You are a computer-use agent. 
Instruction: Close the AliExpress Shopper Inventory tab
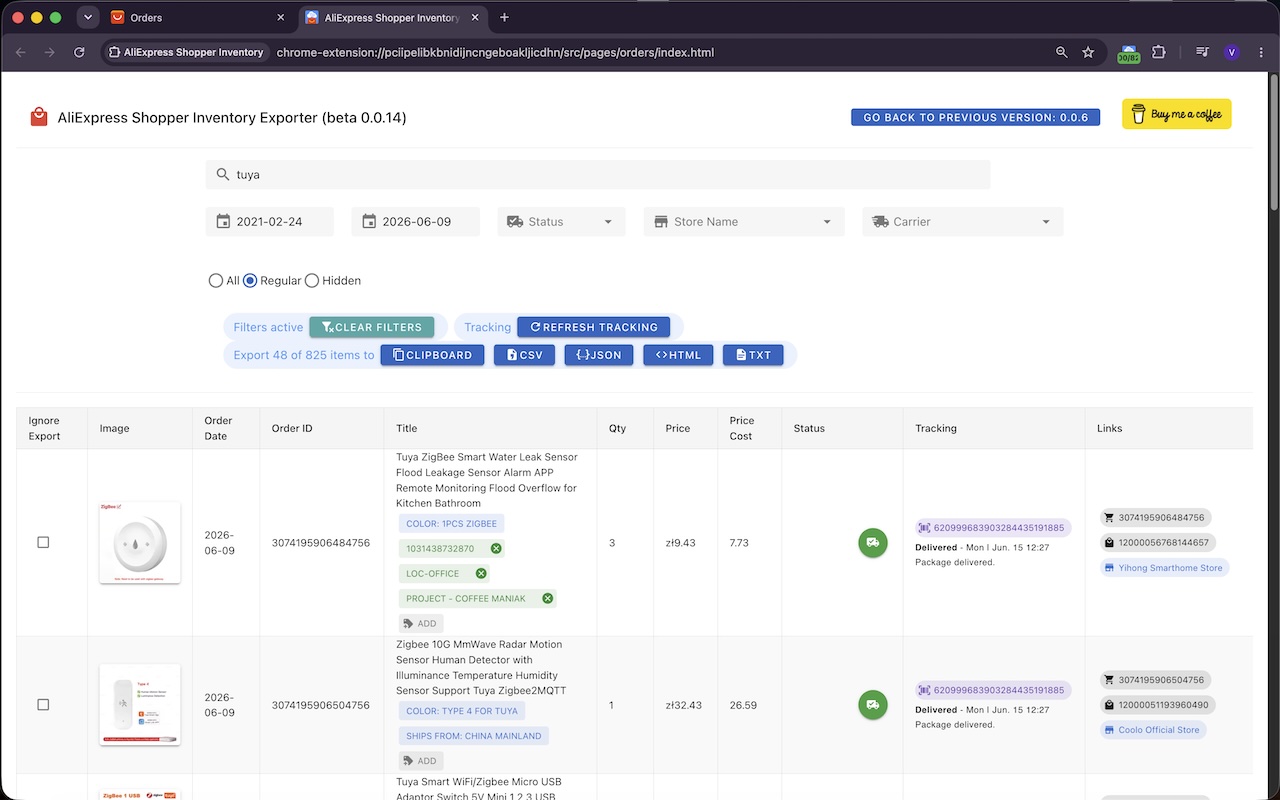476,17
